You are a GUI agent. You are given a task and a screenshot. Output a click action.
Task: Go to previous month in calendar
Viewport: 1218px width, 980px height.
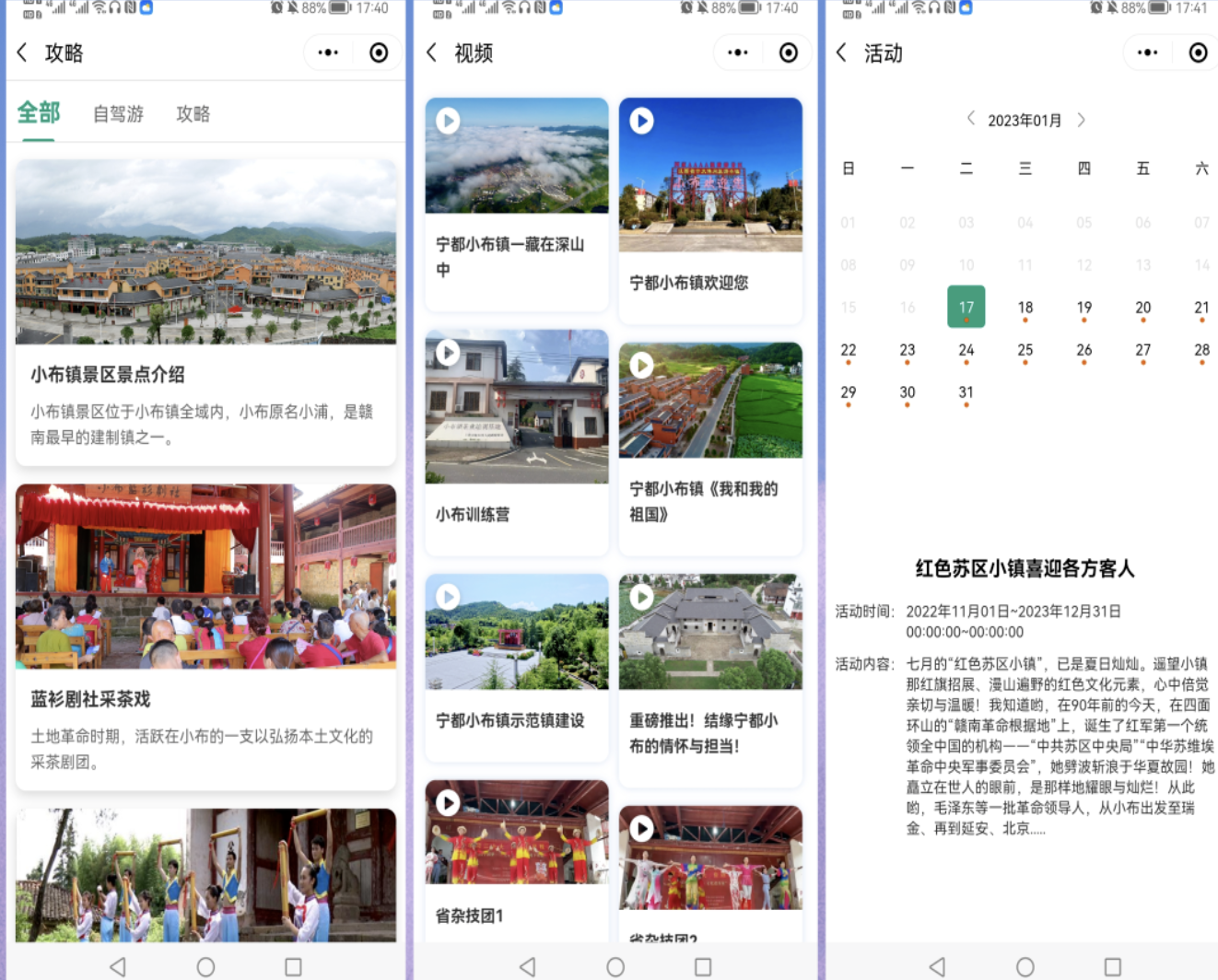pyautogui.click(x=970, y=120)
